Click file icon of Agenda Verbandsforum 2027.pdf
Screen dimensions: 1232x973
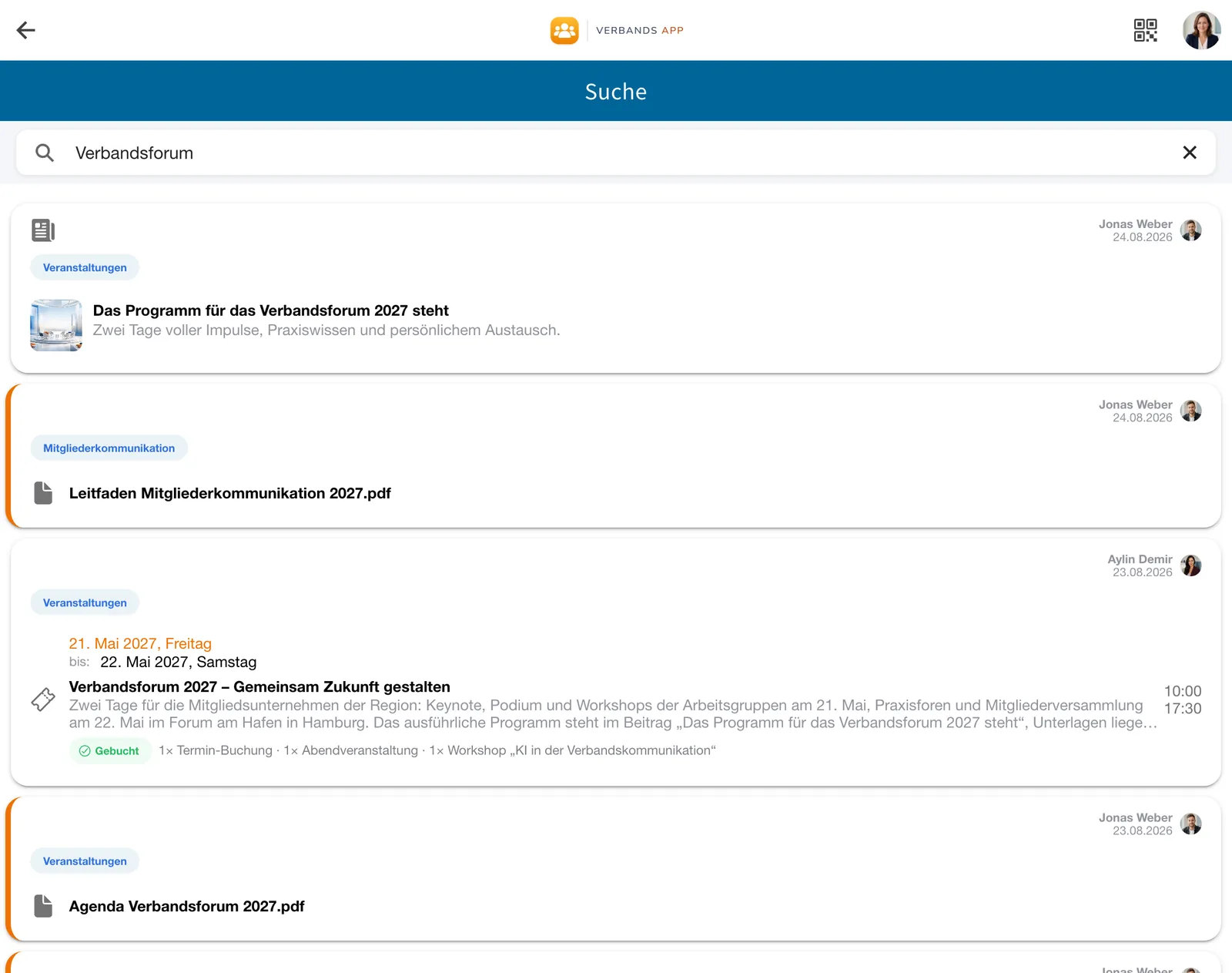coord(43,906)
